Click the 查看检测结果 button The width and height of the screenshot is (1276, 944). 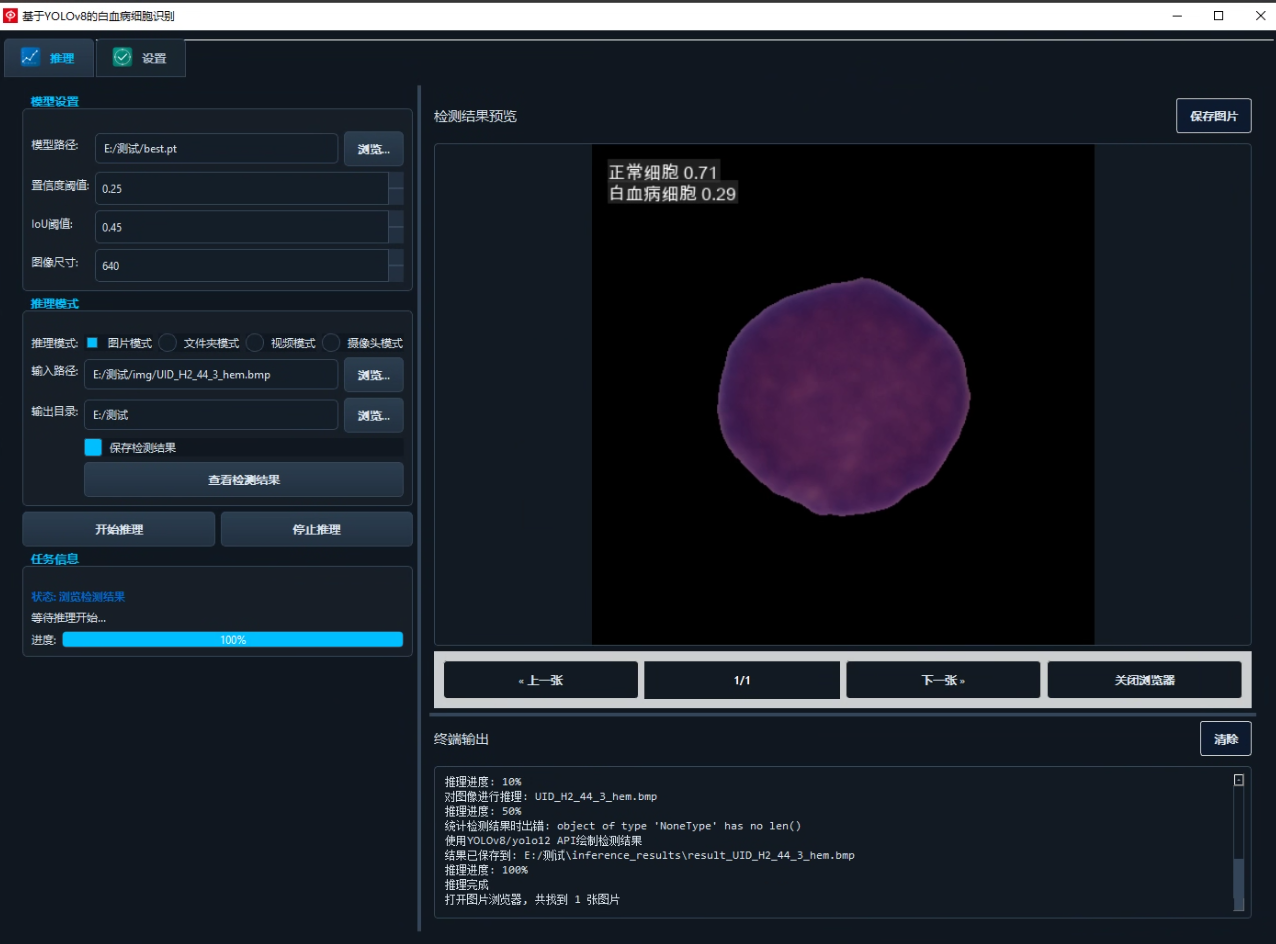click(x=244, y=480)
